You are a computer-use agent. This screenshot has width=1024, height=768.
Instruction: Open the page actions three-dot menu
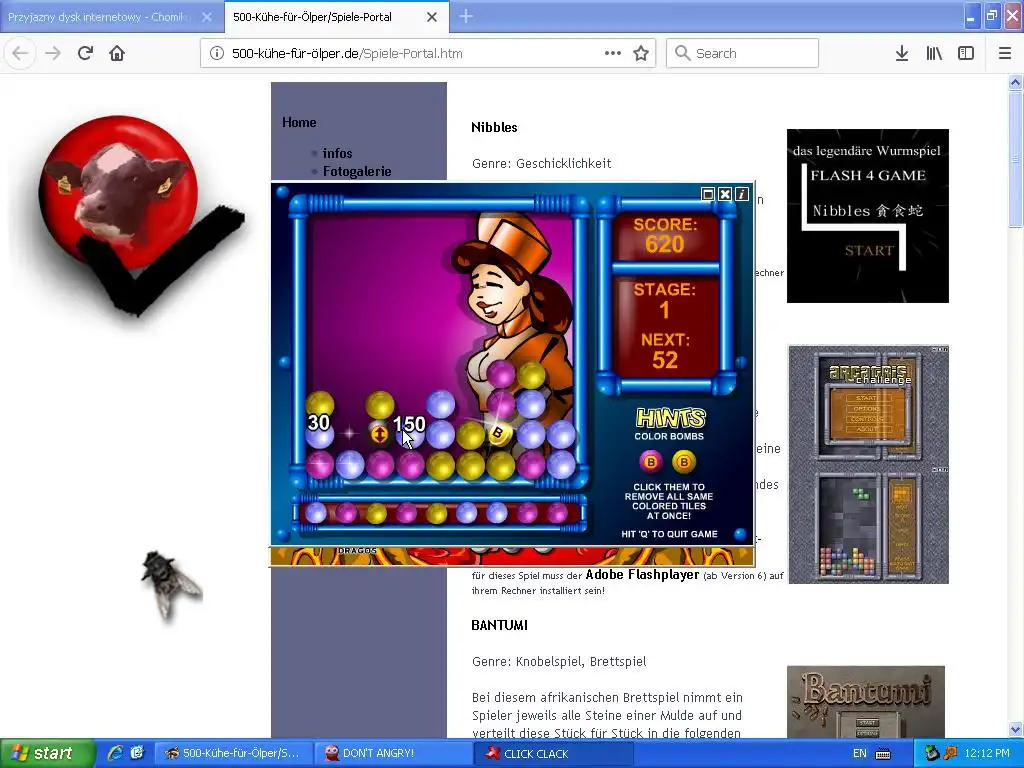613,54
